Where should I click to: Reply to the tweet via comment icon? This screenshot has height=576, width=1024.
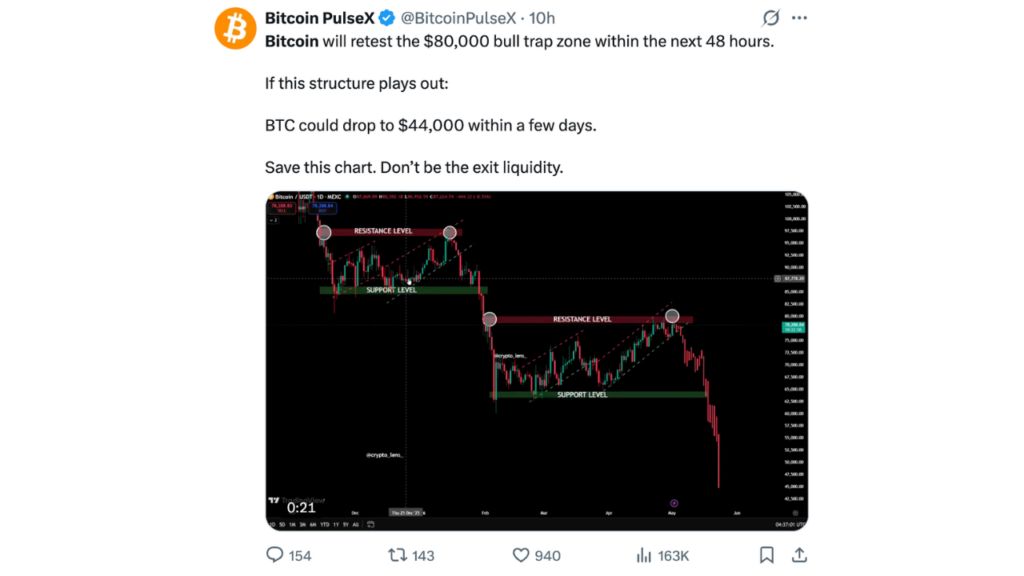pyautogui.click(x=275, y=555)
